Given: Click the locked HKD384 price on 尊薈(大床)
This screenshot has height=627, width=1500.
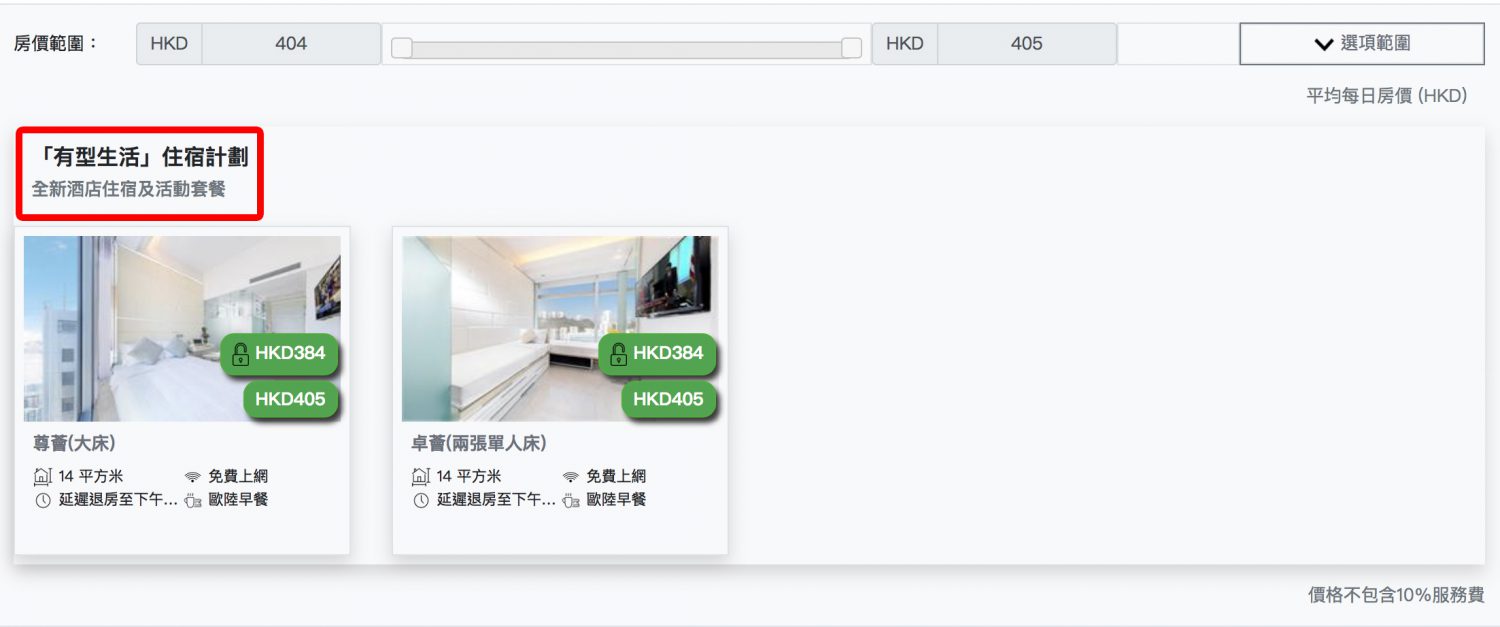Looking at the screenshot, I should click(279, 353).
